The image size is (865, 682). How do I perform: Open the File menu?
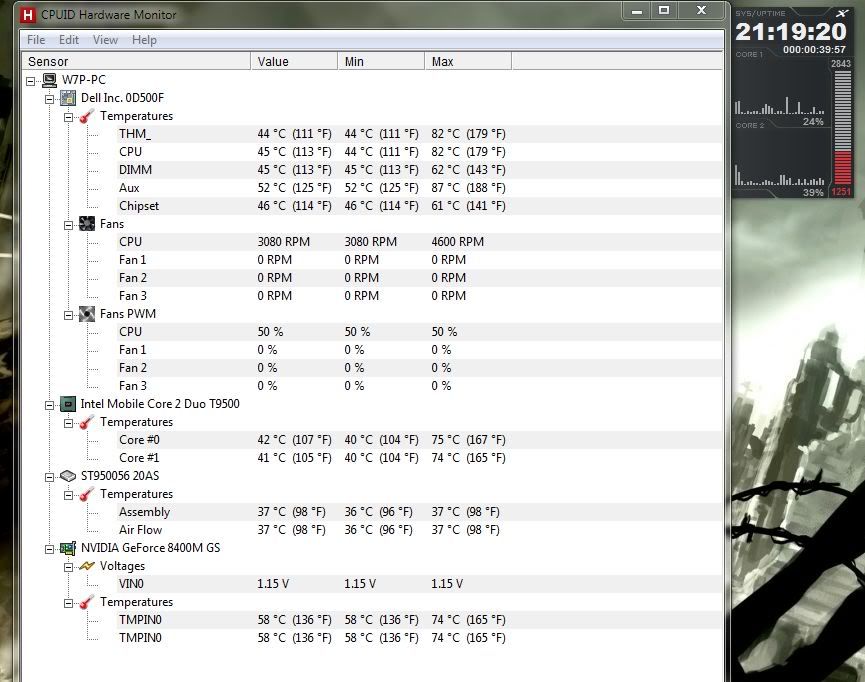(x=36, y=40)
